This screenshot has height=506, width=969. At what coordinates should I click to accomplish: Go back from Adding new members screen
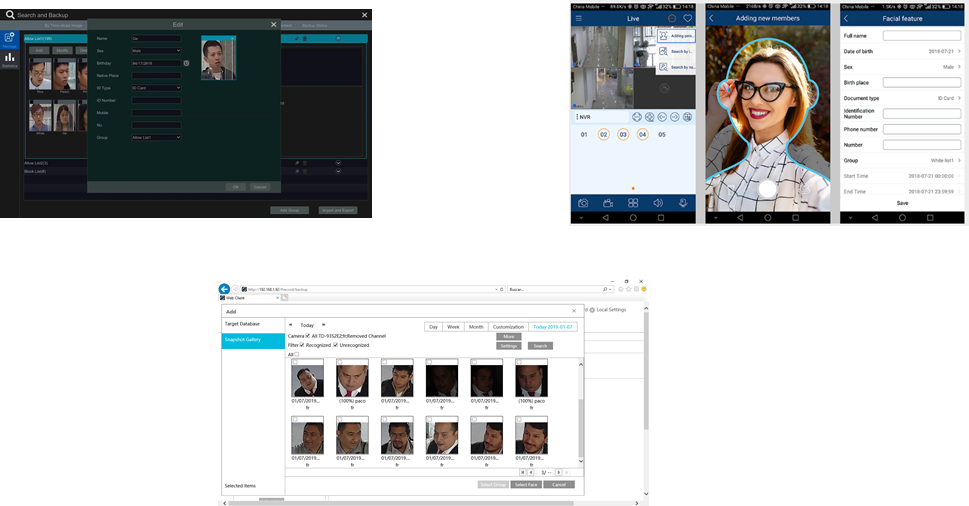[x=711, y=19]
